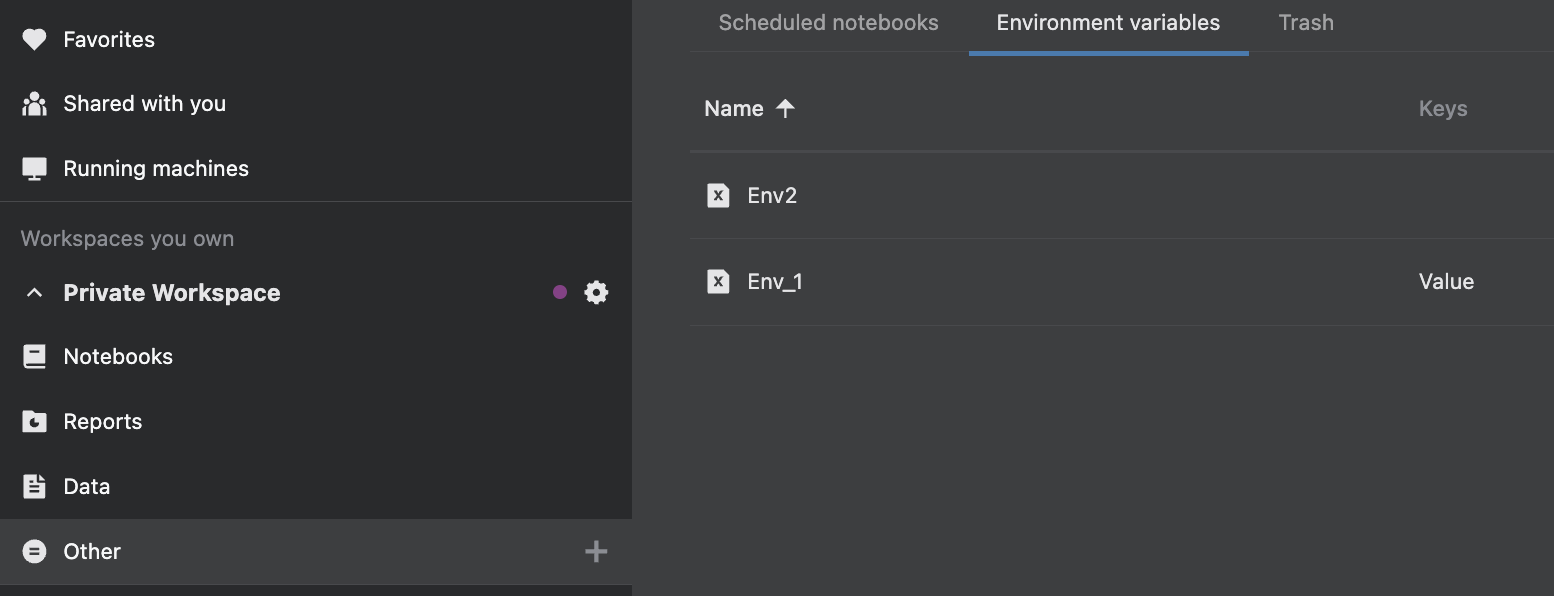The height and width of the screenshot is (596, 1554).
Task: Click the Data sidebar icon
Action: pos(35,486)
